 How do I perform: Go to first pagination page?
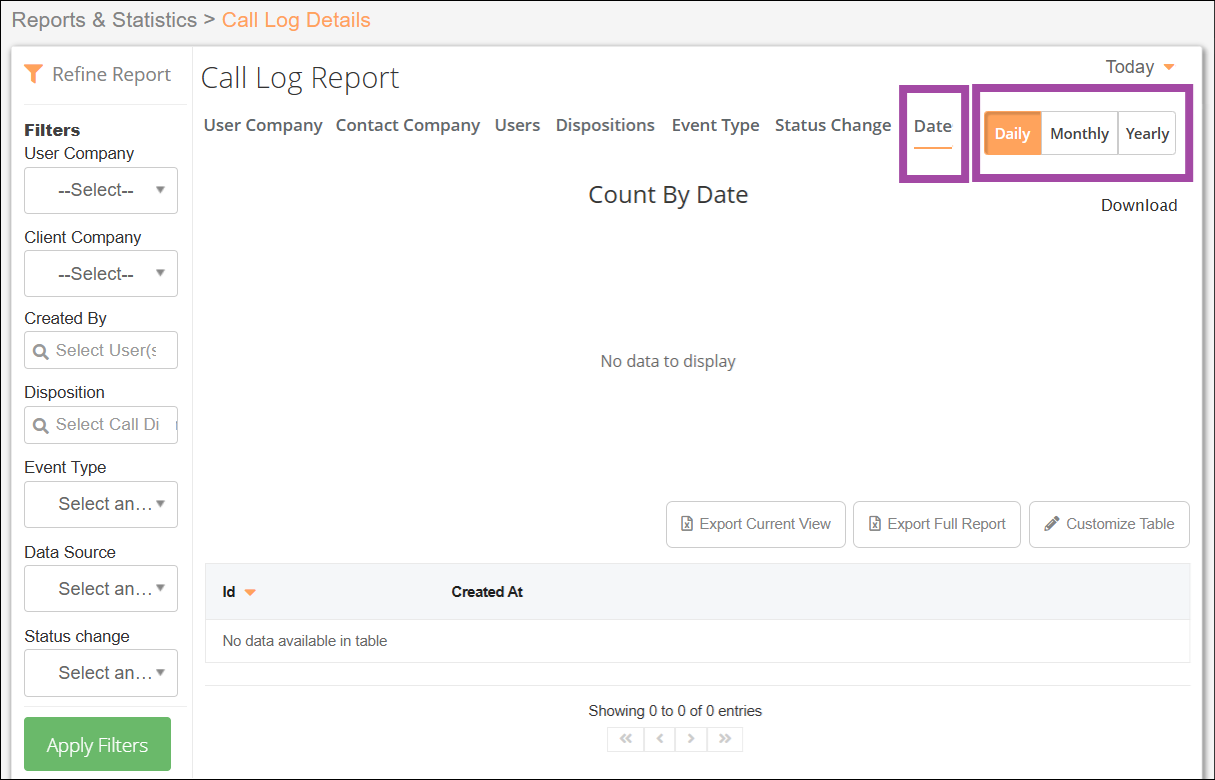[x=626, y=739]
